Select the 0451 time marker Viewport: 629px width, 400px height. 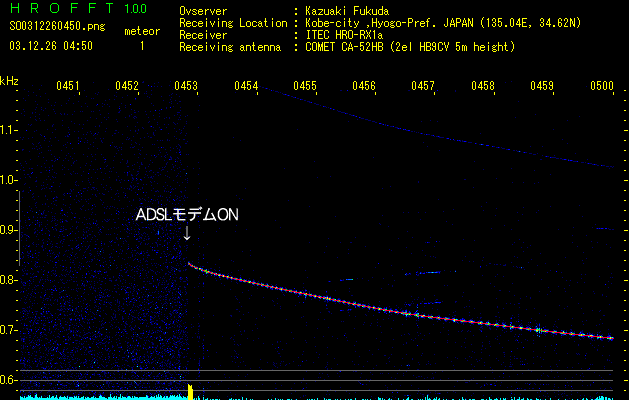(x=68, y=87)
